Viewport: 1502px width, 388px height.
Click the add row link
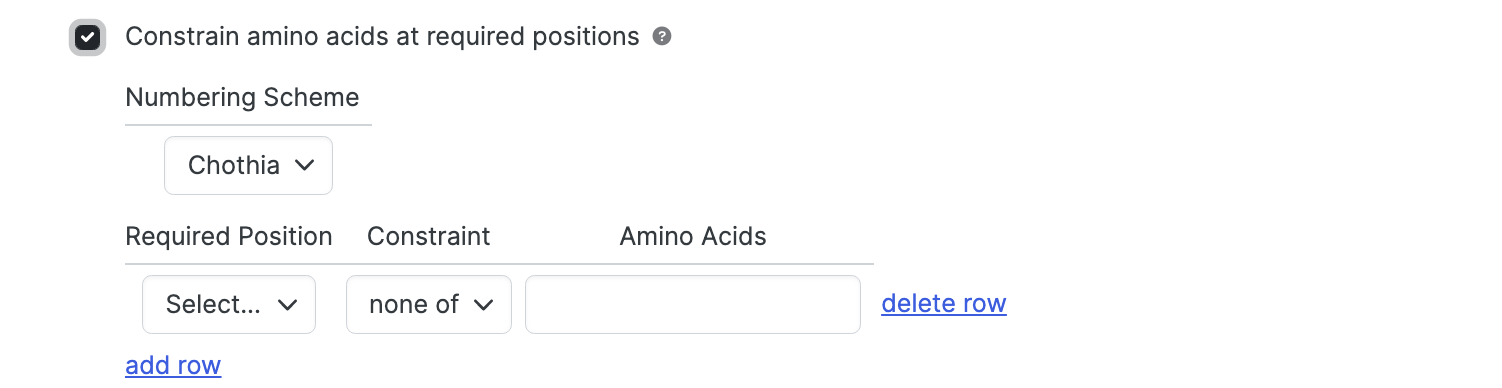pos(173,365)
